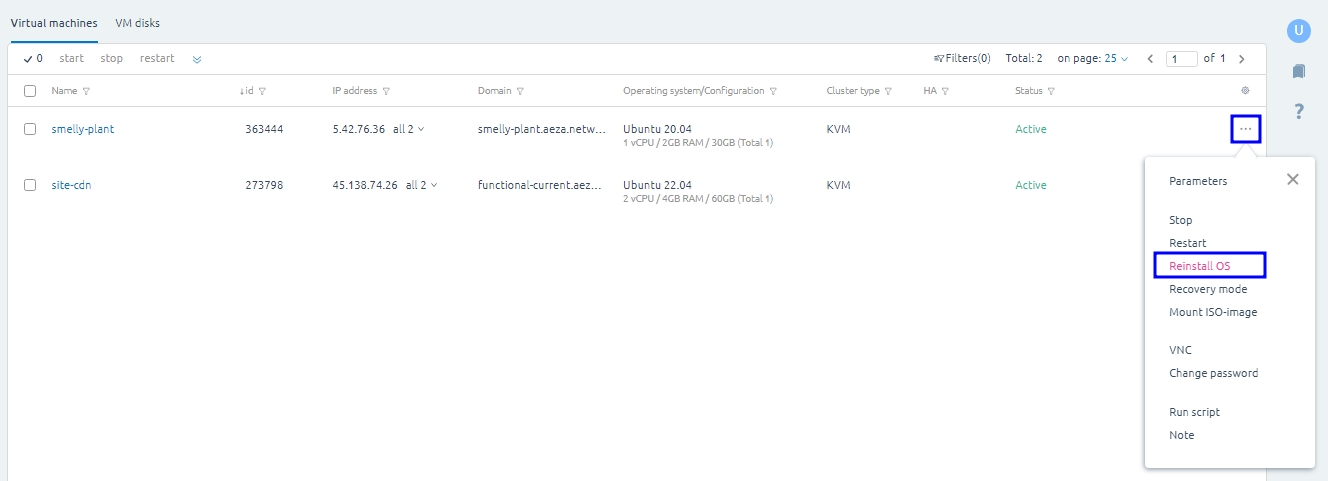Click the page number input field
The image size is (1328, 481).
(1181, 59)
